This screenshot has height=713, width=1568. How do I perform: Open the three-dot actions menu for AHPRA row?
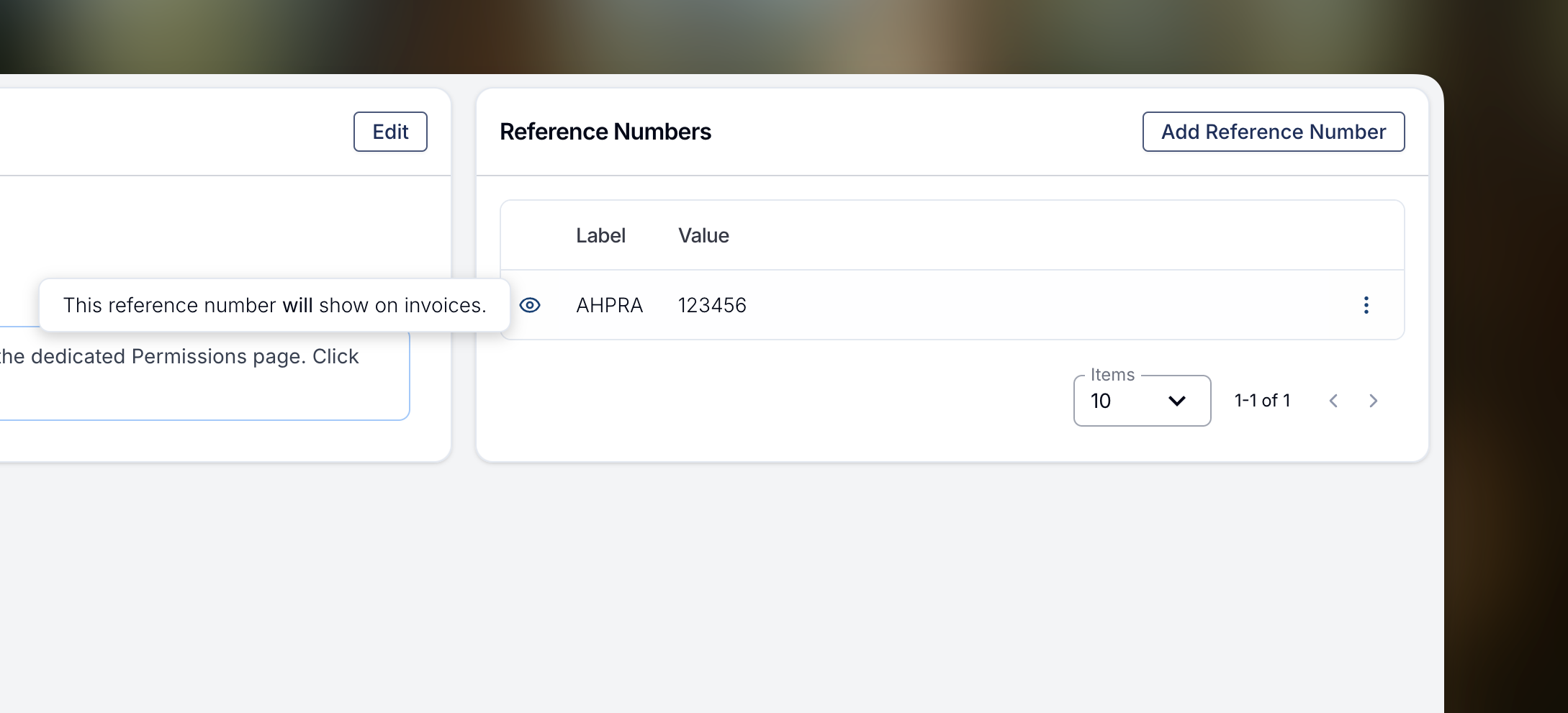point(1366,305)
